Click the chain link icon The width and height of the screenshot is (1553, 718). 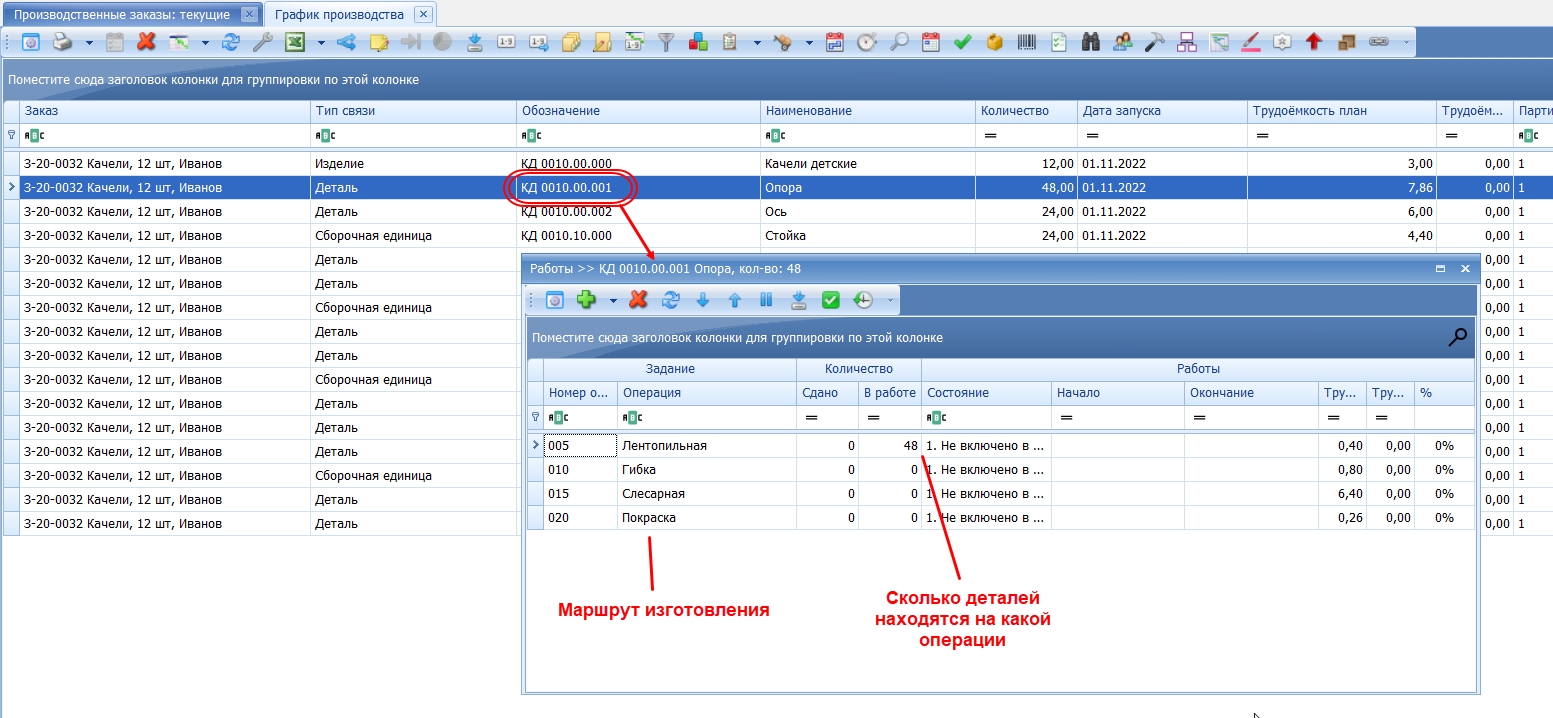point(1378,42)
